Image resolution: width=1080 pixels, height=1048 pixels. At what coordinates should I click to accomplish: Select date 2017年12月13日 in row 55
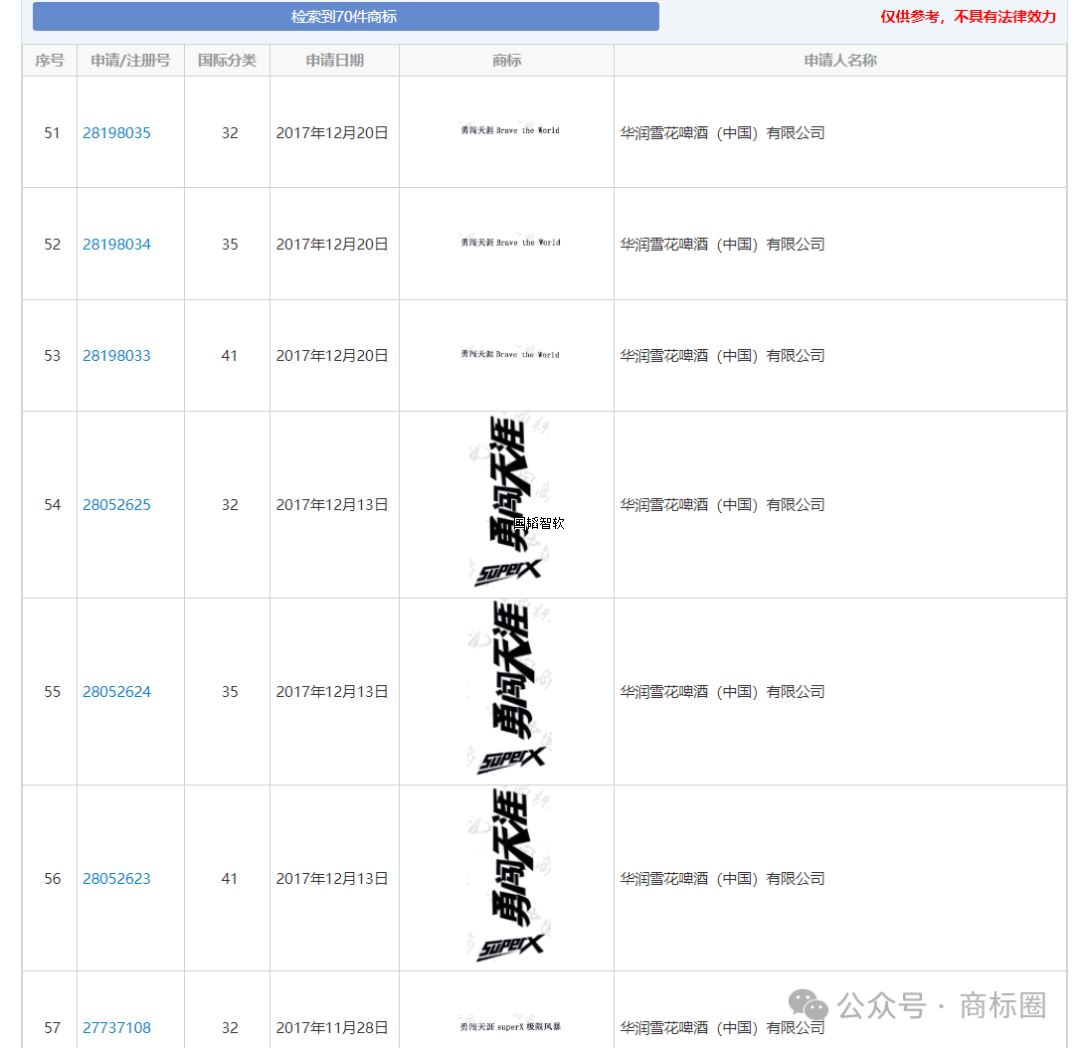(x=332, y=692)
